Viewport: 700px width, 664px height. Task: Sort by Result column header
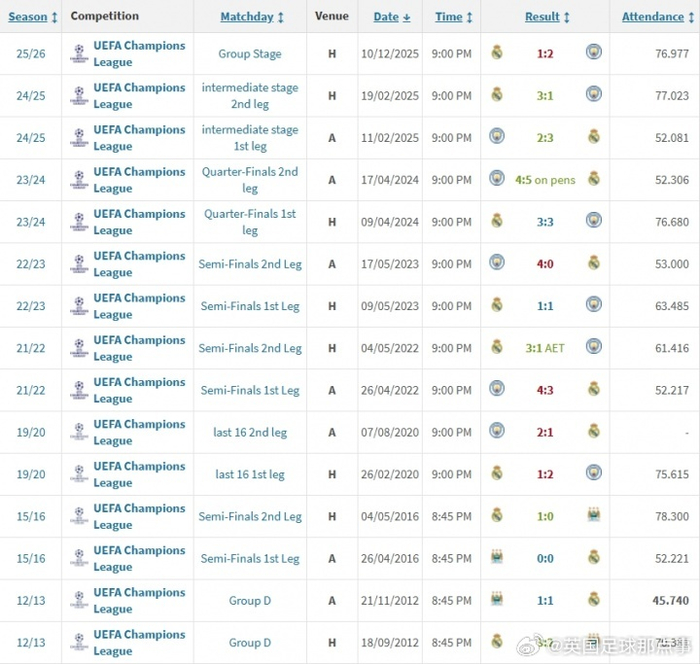coord(547,17)
